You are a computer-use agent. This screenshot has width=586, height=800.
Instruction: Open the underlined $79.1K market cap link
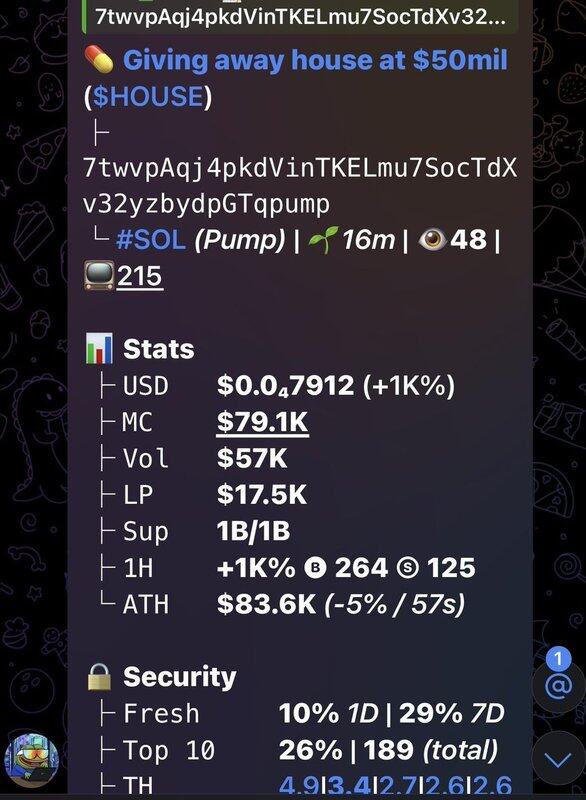[x=262, y=422]
